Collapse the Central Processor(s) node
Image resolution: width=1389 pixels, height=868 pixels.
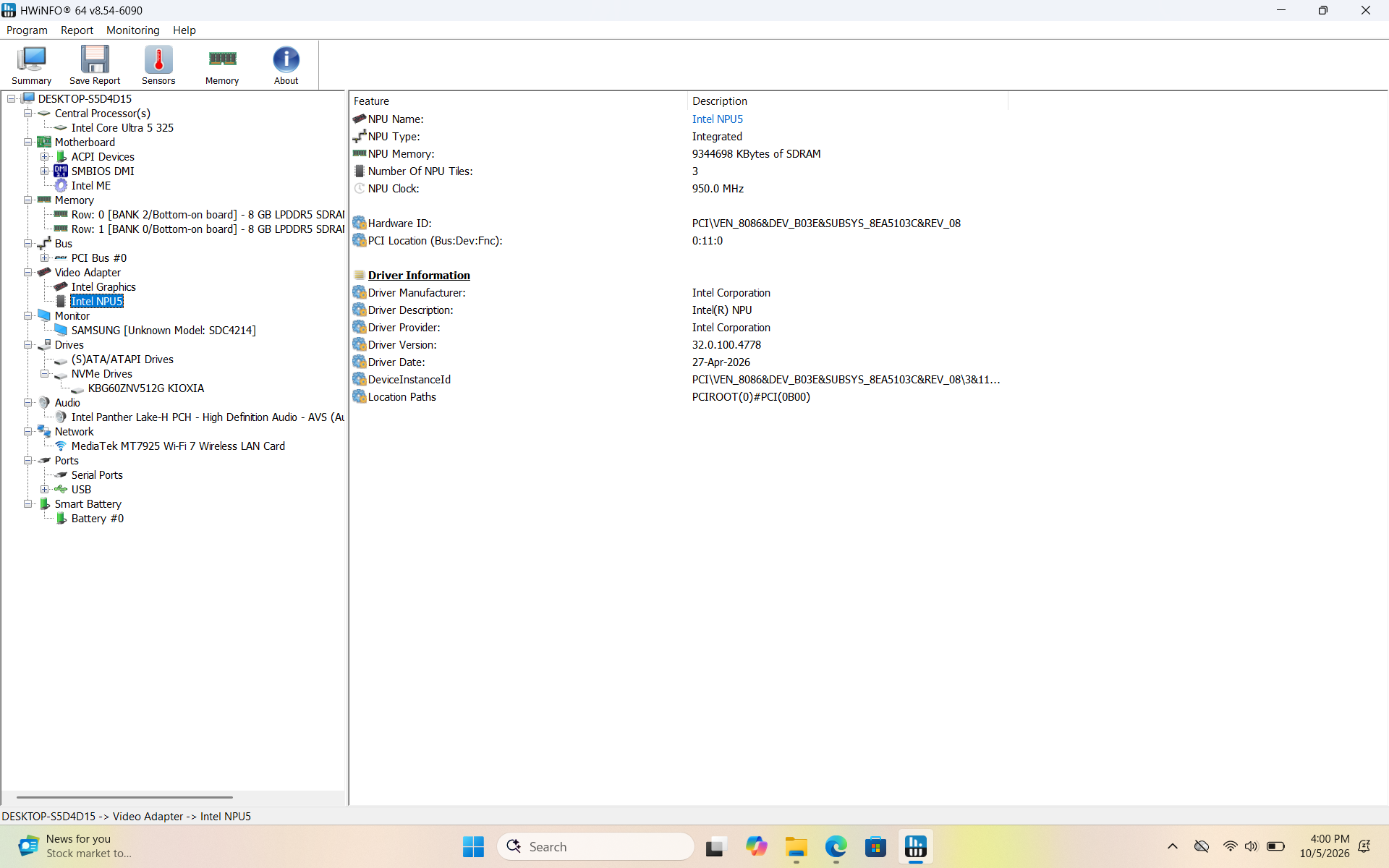pyautogui.click(x=27, y=114)
